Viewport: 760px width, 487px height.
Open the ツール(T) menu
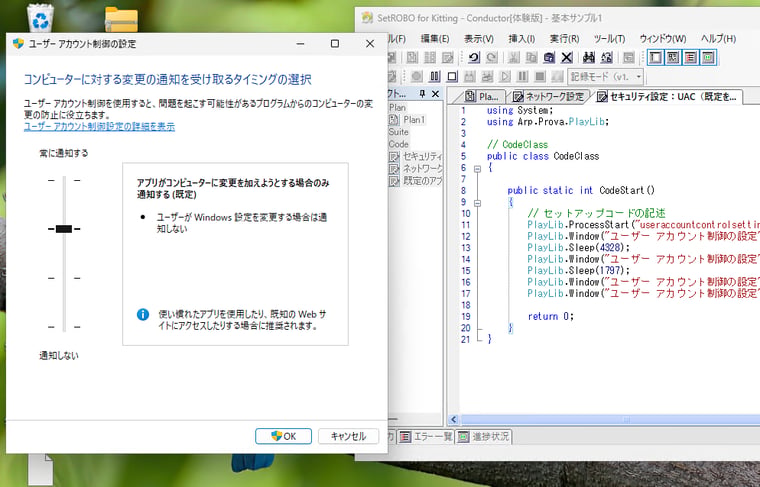click(609, 39)
